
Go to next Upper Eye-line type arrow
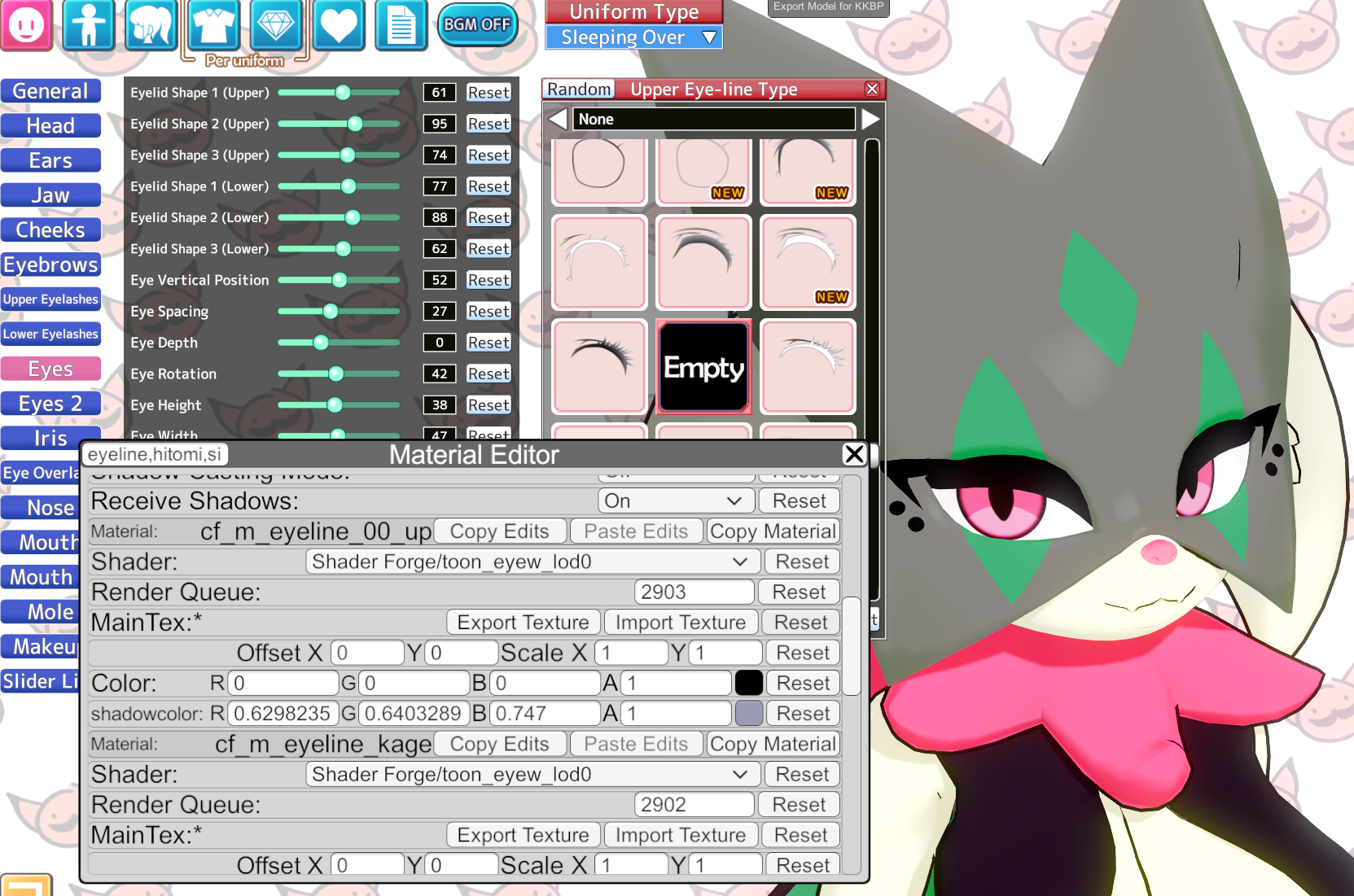[x=870, y=119]
